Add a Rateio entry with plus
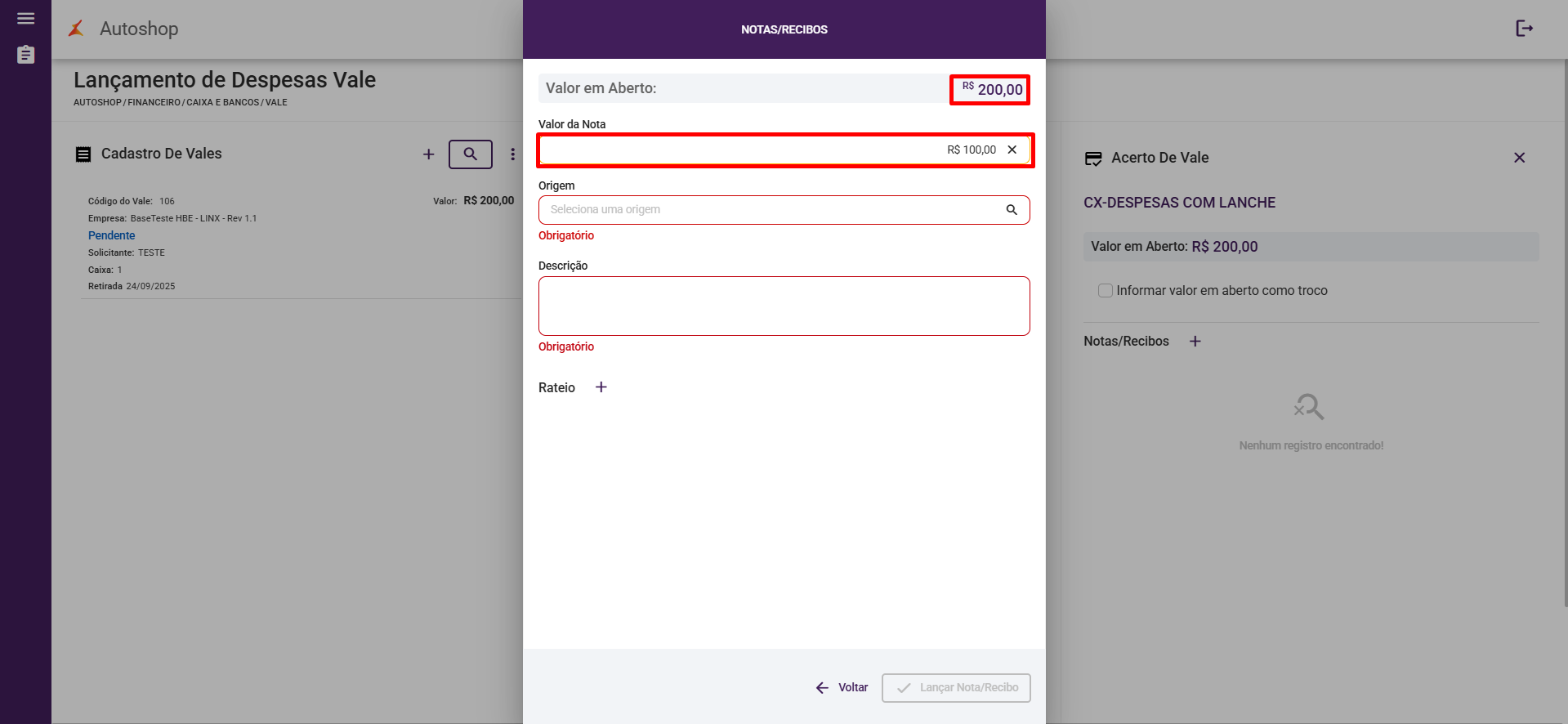This screenshot has width=1568, height=724. 601,387
